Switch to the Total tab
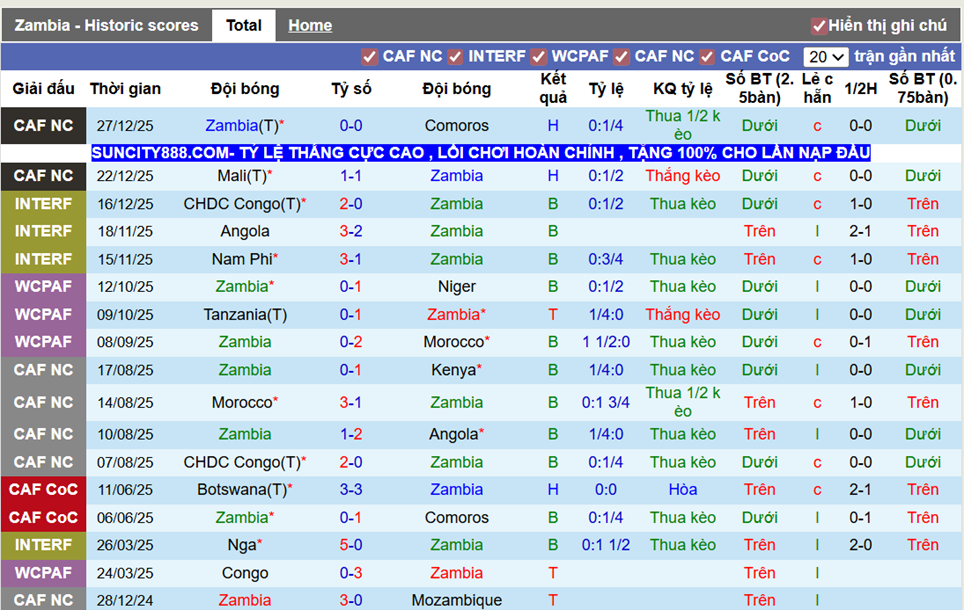Viewport: 964px width, 610px height. (243, 25)
